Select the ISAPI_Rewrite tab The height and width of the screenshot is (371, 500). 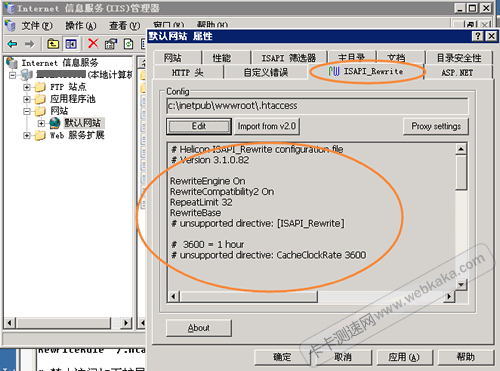point(366,71)
